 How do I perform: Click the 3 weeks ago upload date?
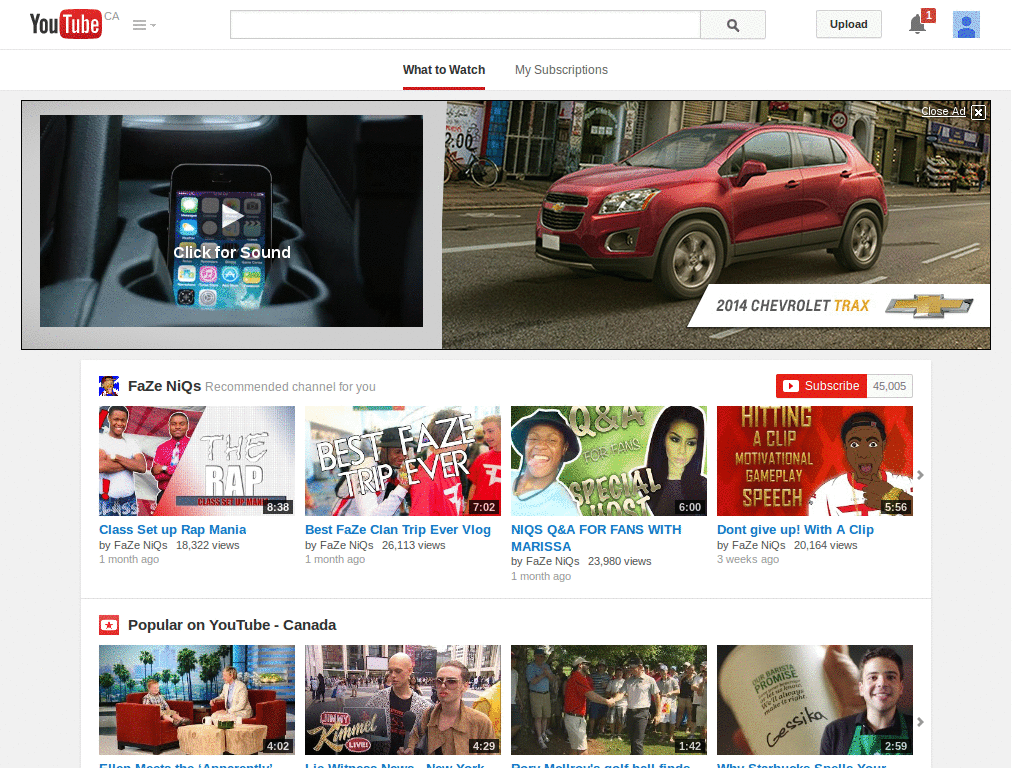tap(748, 560)
